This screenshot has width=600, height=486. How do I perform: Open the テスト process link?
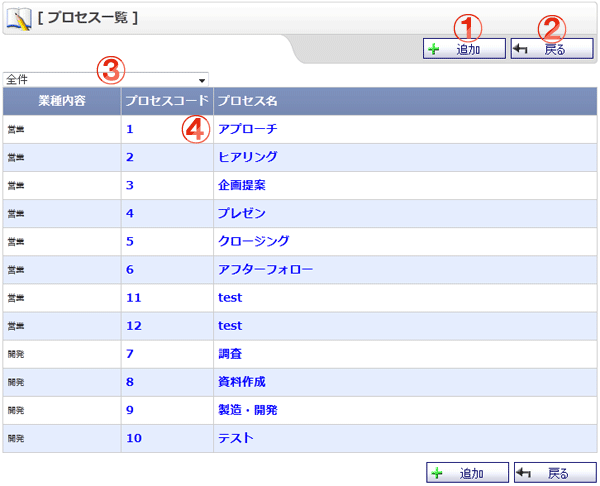click(x=236, y=438)
